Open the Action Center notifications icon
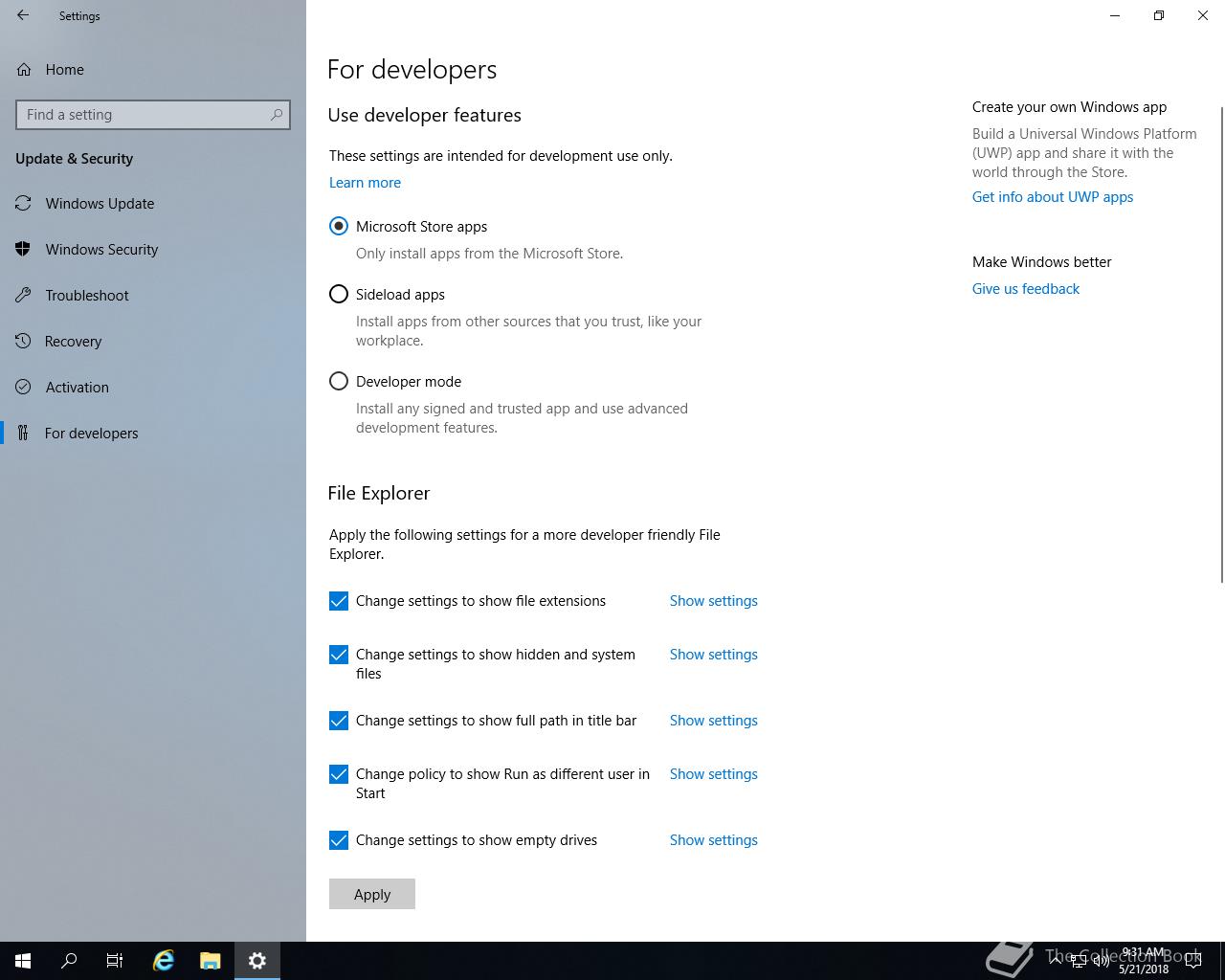 [1192, 961]
